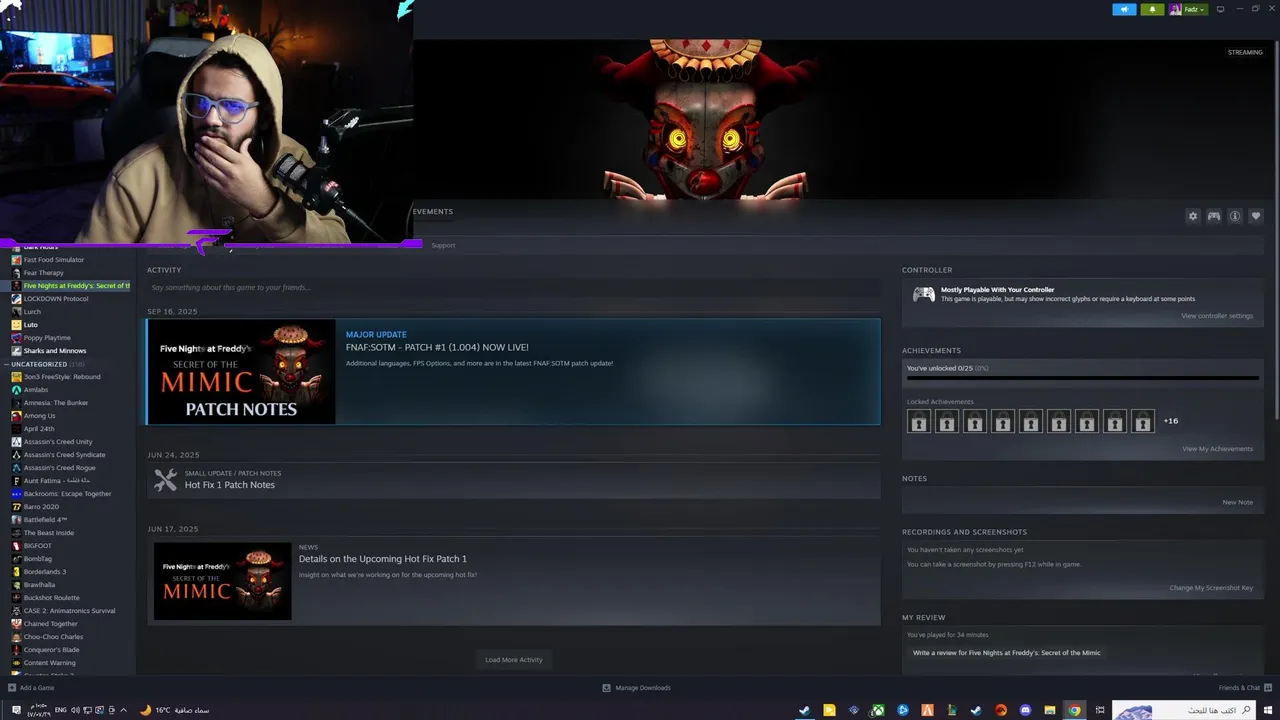Select BombTag in game list
The image size is (1280, 720).
tap(39, 559)
